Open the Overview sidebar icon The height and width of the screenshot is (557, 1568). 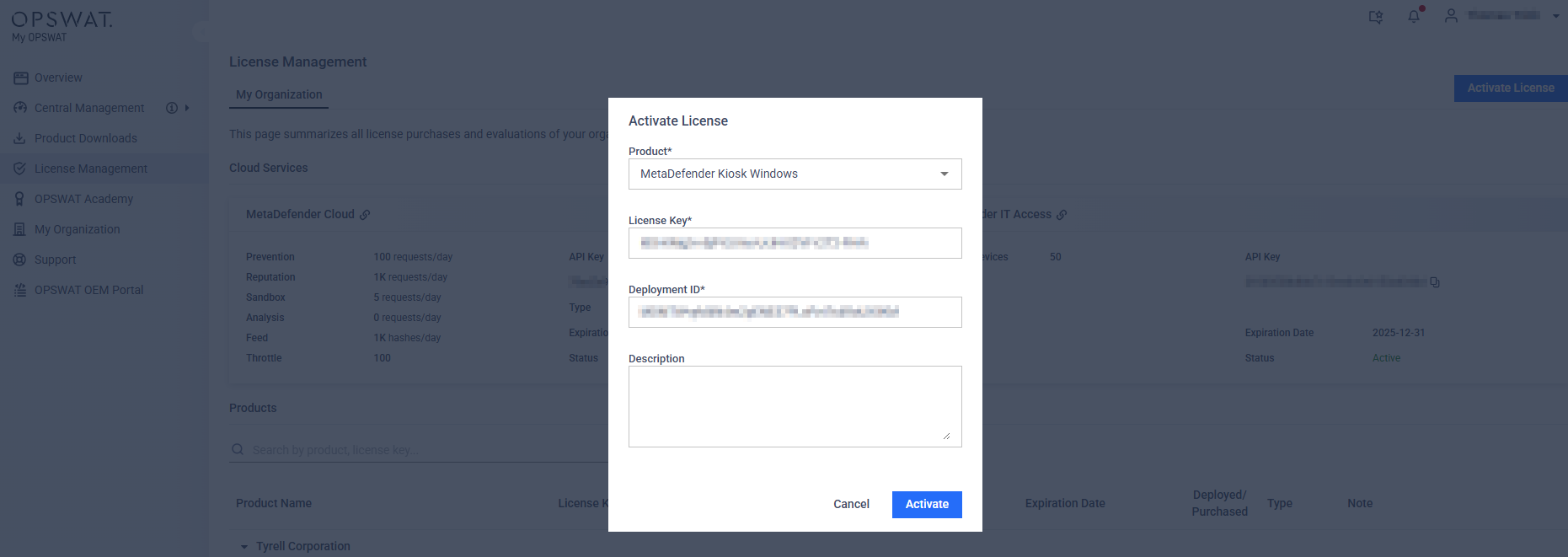[x=20, y=78]
